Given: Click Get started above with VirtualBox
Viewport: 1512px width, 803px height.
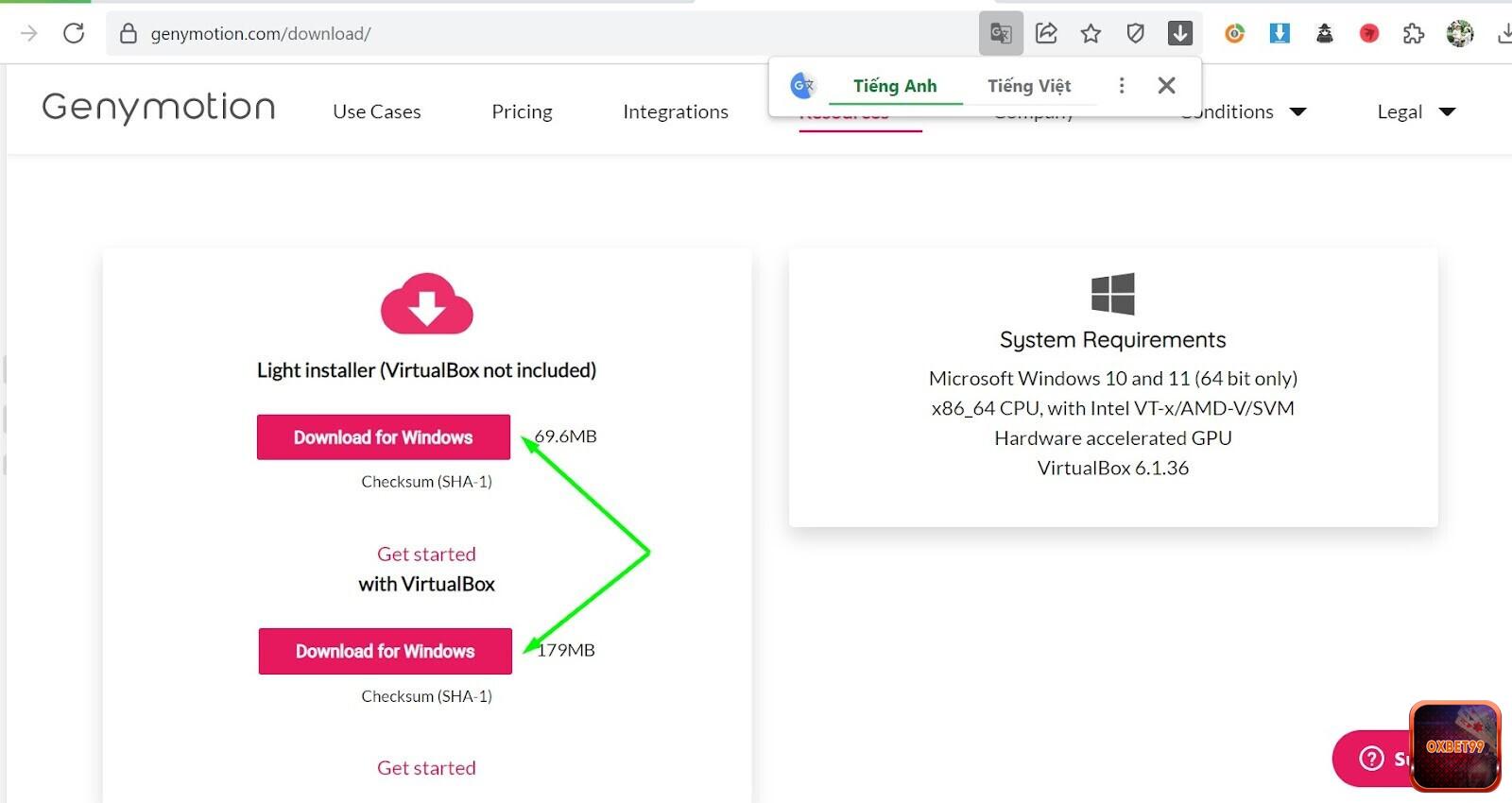Looking at the screenshot, I should [426, 555].
